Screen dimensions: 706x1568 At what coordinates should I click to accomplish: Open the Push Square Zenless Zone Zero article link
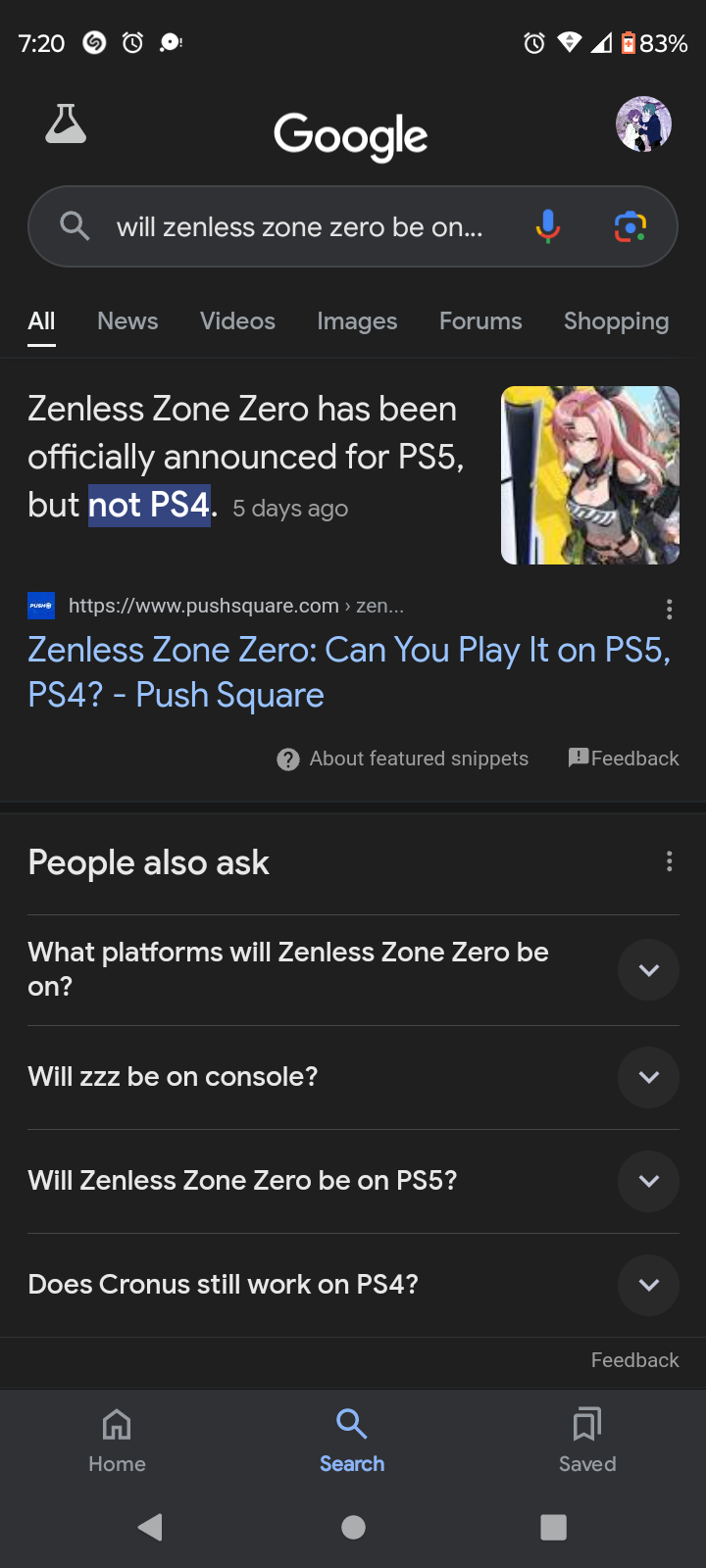348,672
